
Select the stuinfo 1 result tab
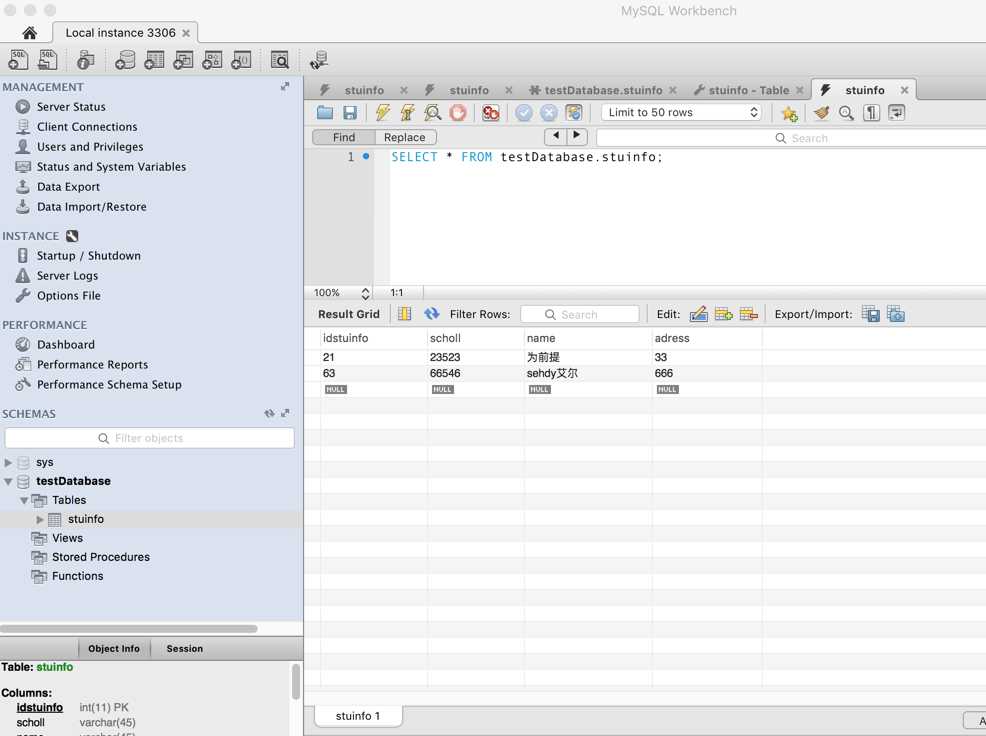(358, 716)
